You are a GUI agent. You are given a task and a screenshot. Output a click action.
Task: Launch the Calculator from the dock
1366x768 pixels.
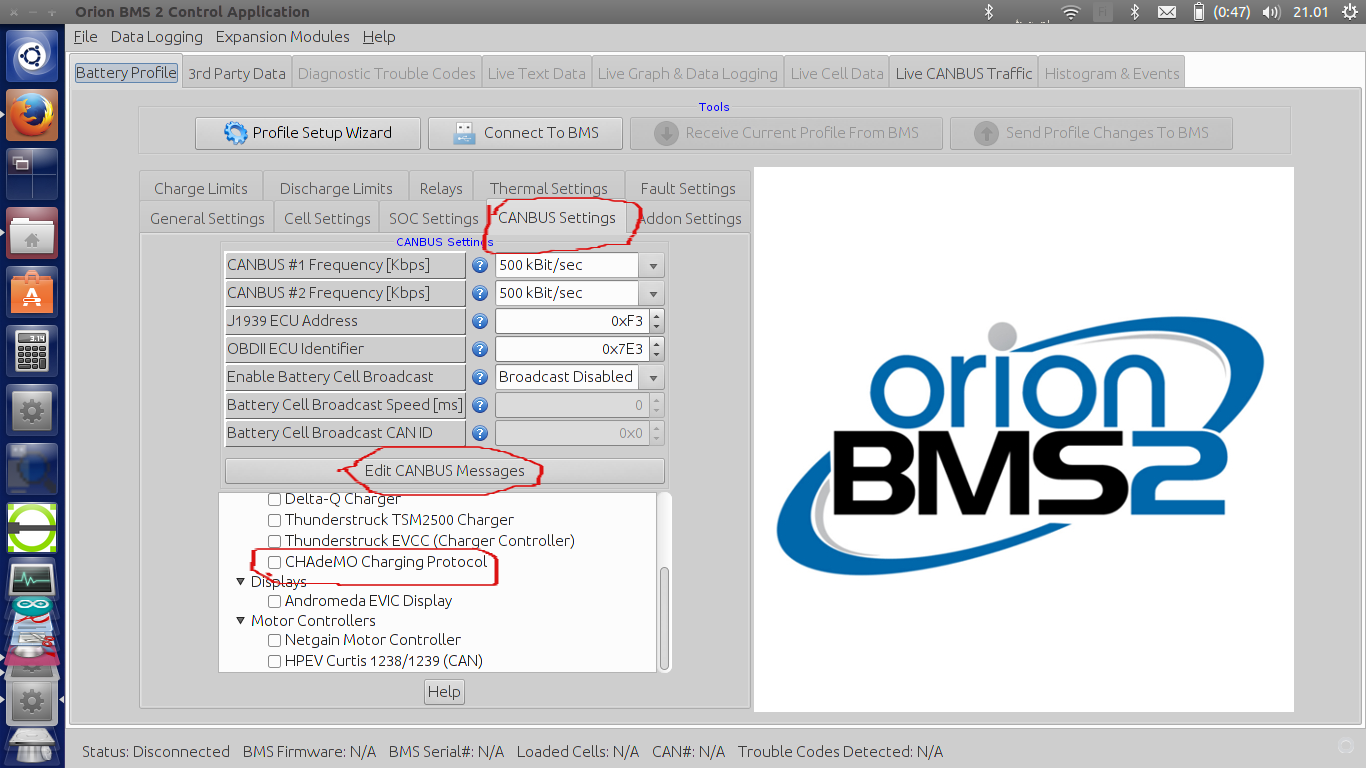click(32, 351)
